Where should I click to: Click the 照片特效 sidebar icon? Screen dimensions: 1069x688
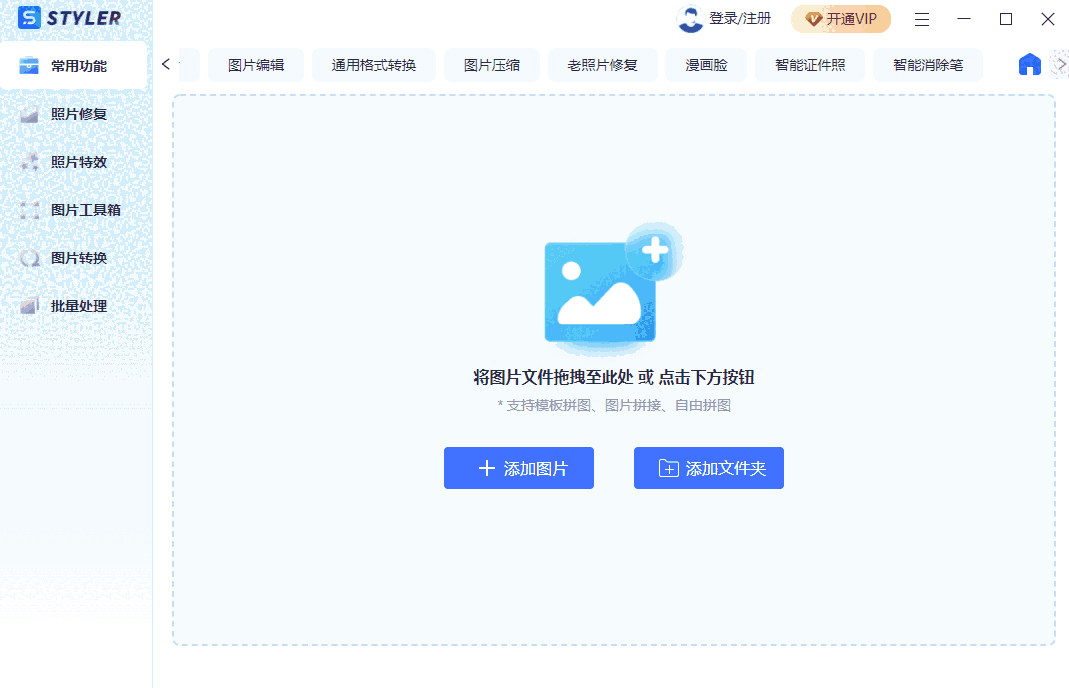(x=30, y=162)
